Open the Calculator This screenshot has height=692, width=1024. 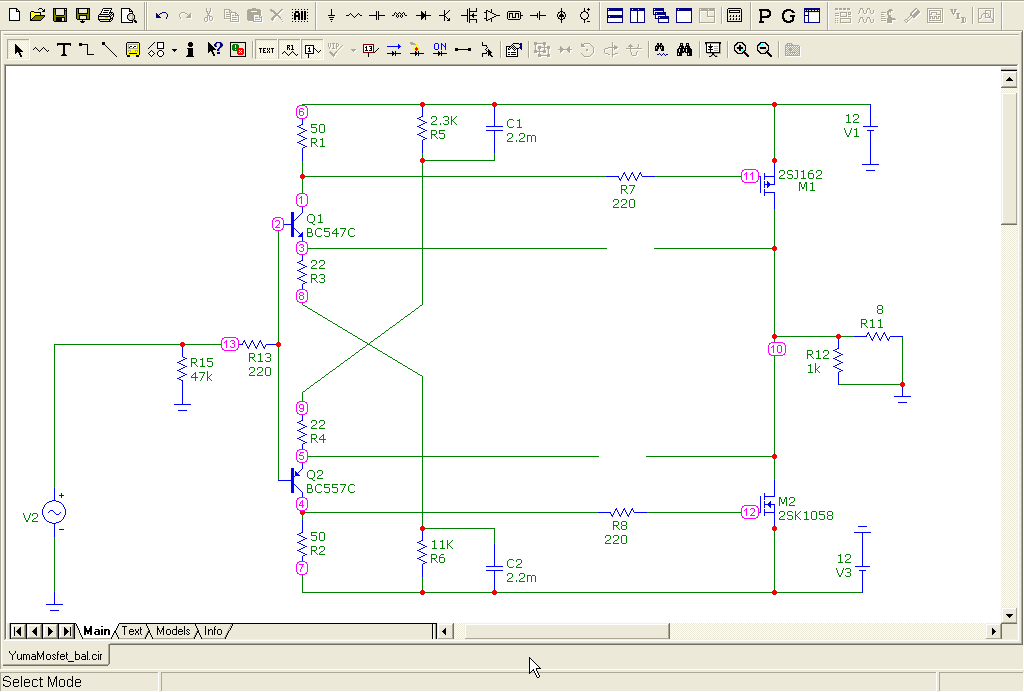[734, 16]
